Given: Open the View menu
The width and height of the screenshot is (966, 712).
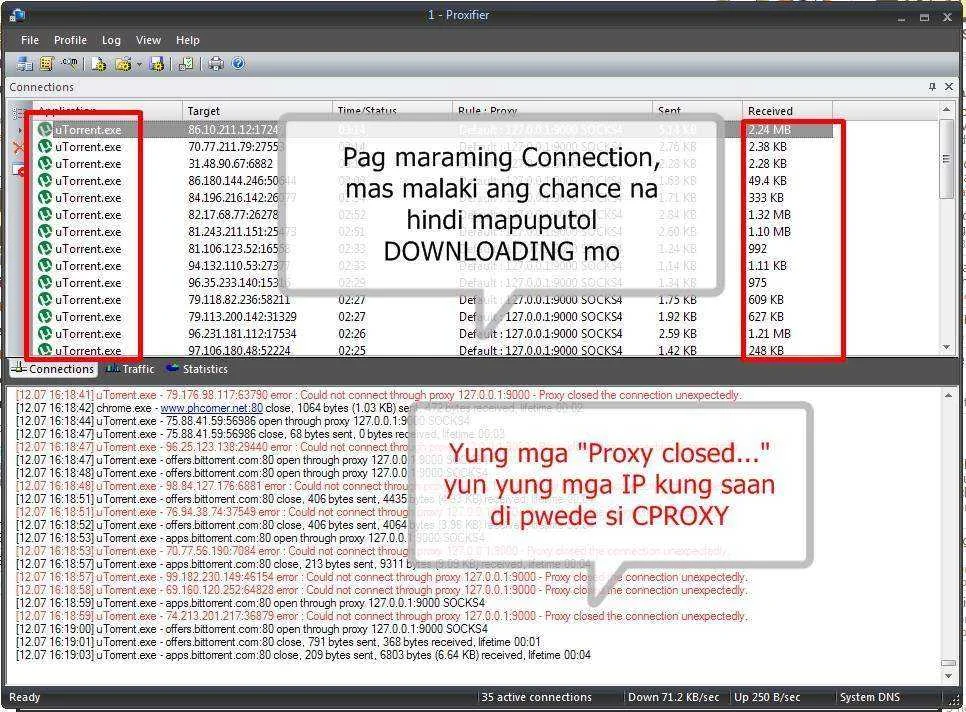Looking at the screenshot, I should 148,40.
